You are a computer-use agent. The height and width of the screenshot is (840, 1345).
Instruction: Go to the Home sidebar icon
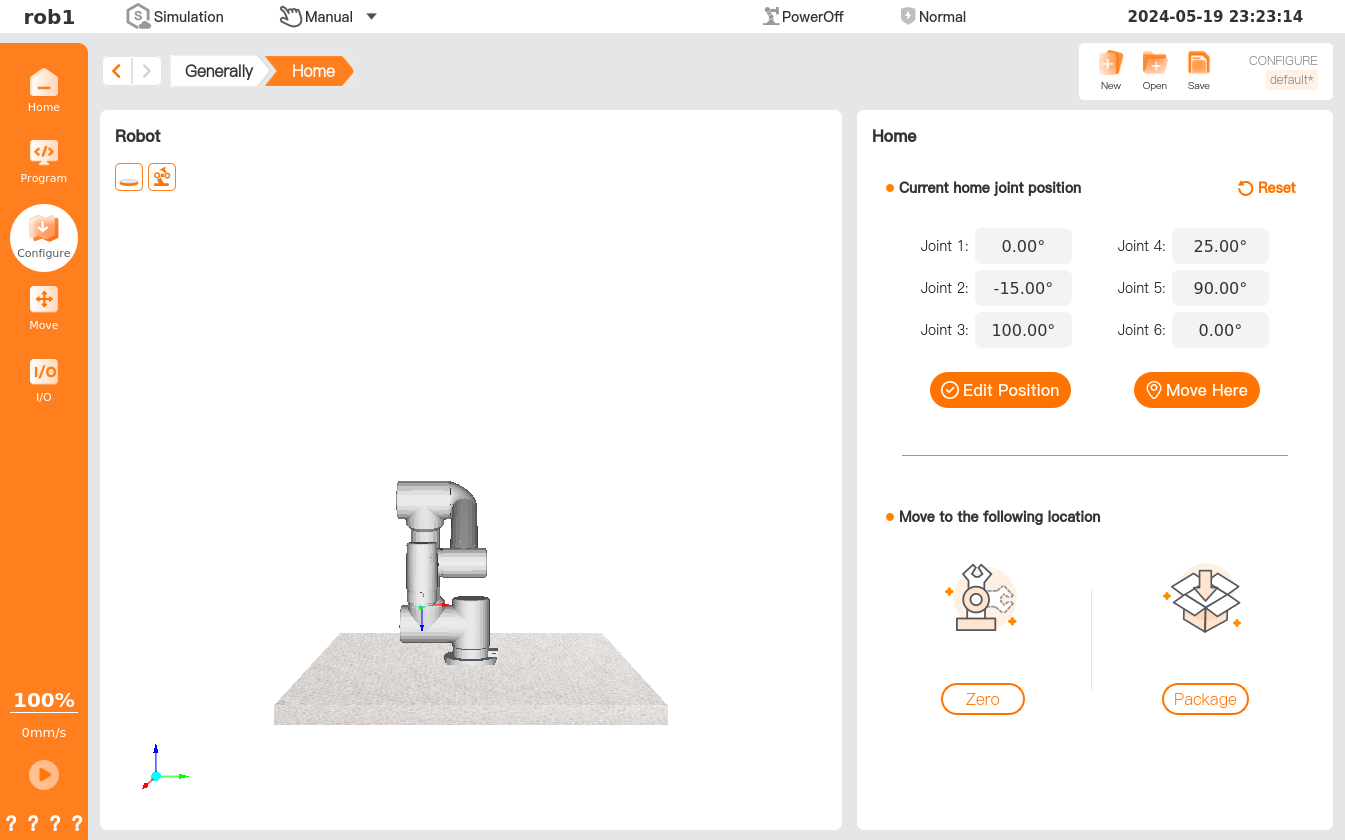43,90
